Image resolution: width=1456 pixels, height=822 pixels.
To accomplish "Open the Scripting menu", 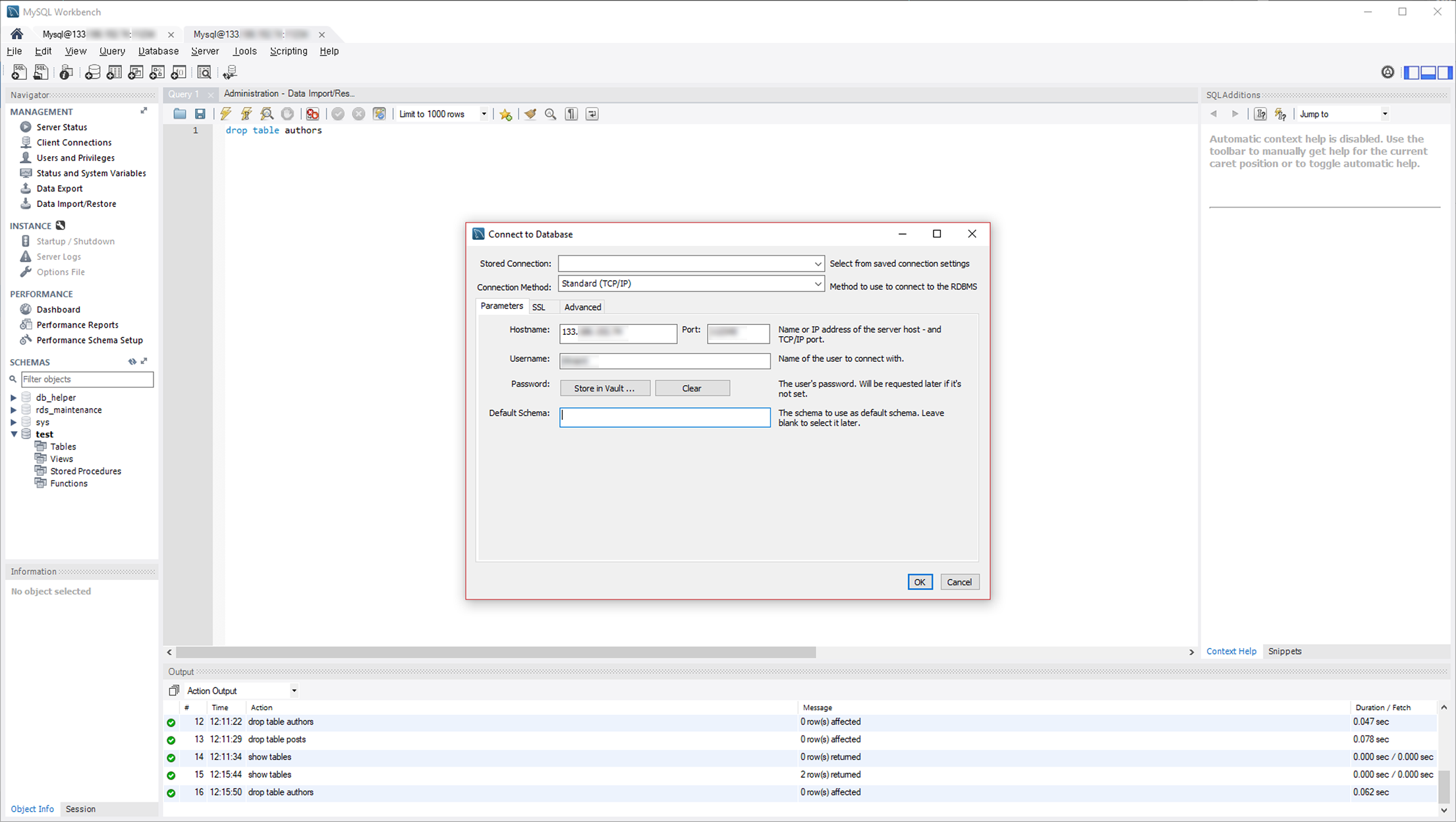I will (x=289, y=51).
